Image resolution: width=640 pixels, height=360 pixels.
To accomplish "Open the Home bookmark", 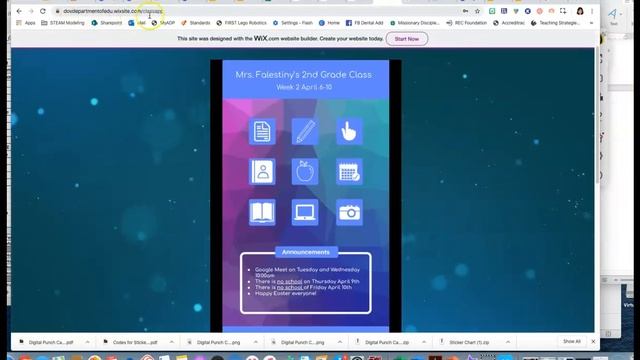I will pos(329,23).
